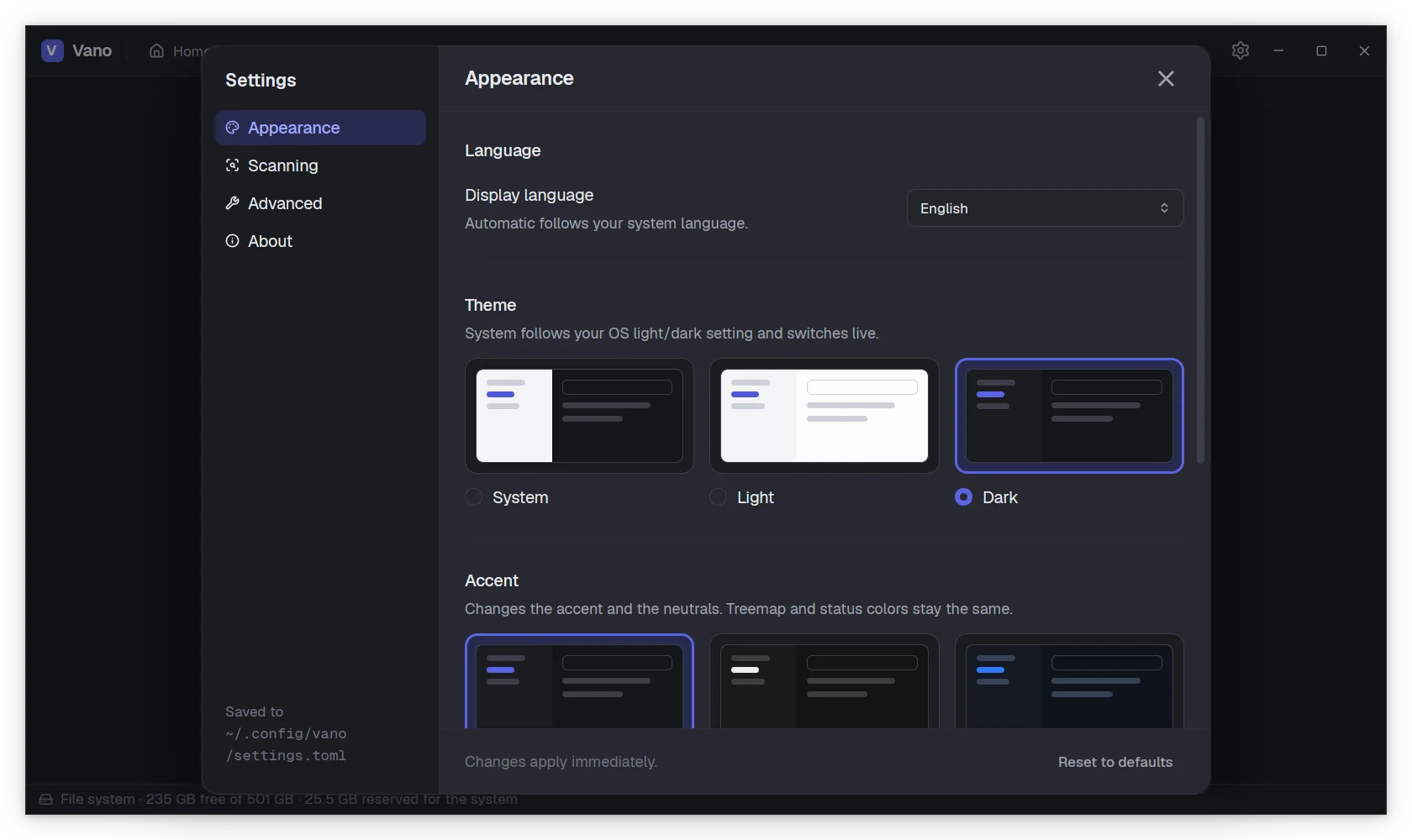Screen dimensions: 1412x840
Task: Pick the indigo accent preview card
Action: 579,681
